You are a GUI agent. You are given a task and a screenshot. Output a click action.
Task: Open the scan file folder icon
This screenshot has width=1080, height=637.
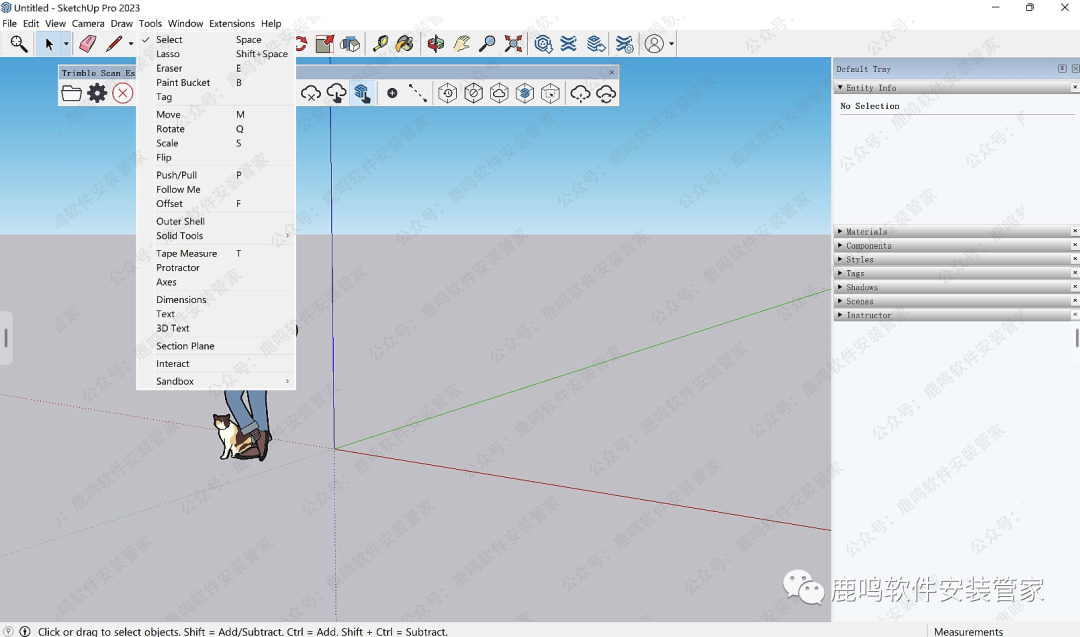pyautogui.click(x=71, y=93)
